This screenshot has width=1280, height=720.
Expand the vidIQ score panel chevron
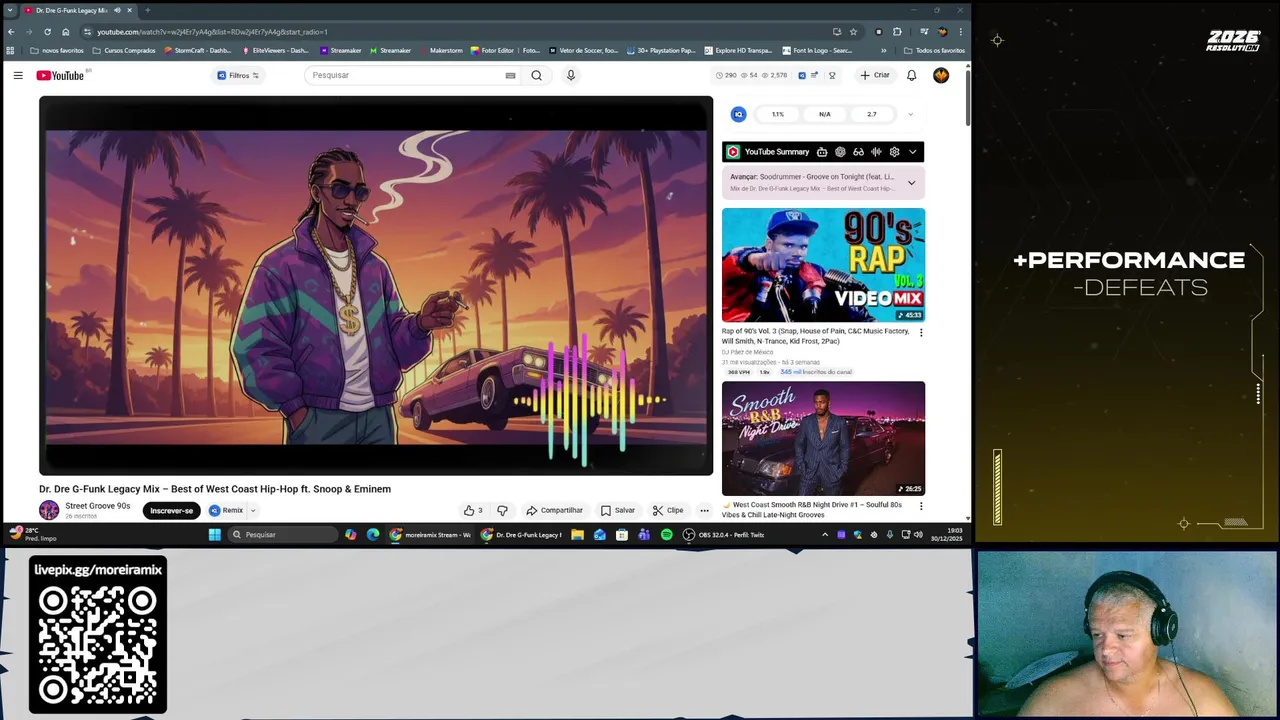point(910,114)
